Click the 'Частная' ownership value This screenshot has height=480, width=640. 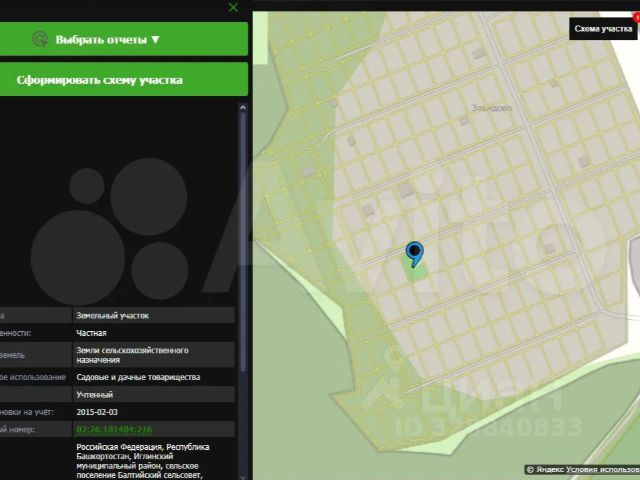click(x=91, y=333)
